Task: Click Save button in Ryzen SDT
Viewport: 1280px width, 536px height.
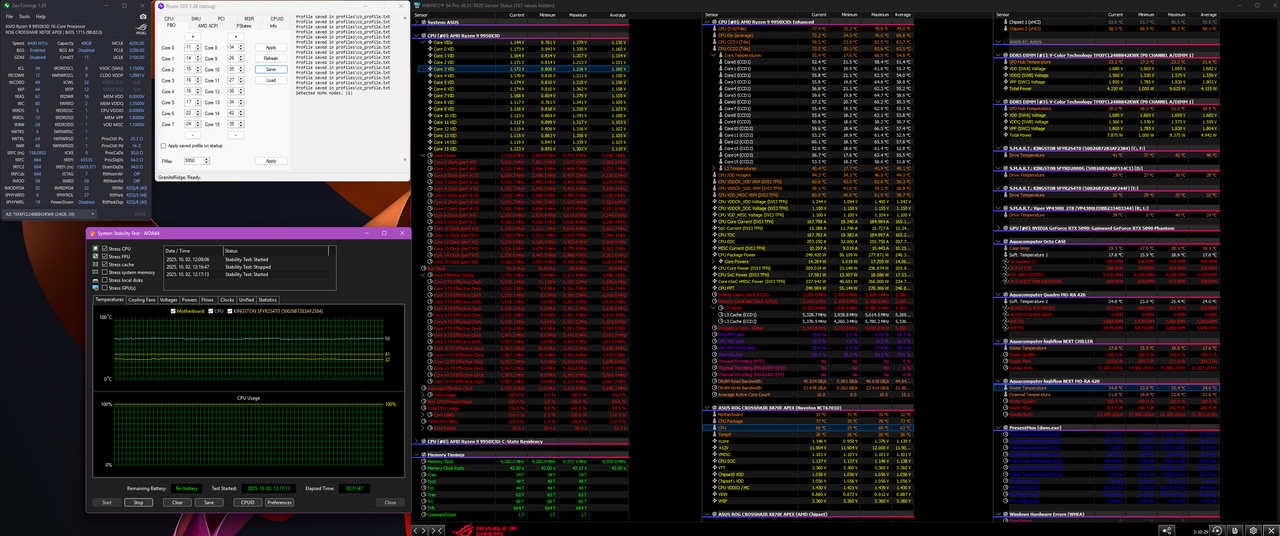Action: [x=271, y=69]
